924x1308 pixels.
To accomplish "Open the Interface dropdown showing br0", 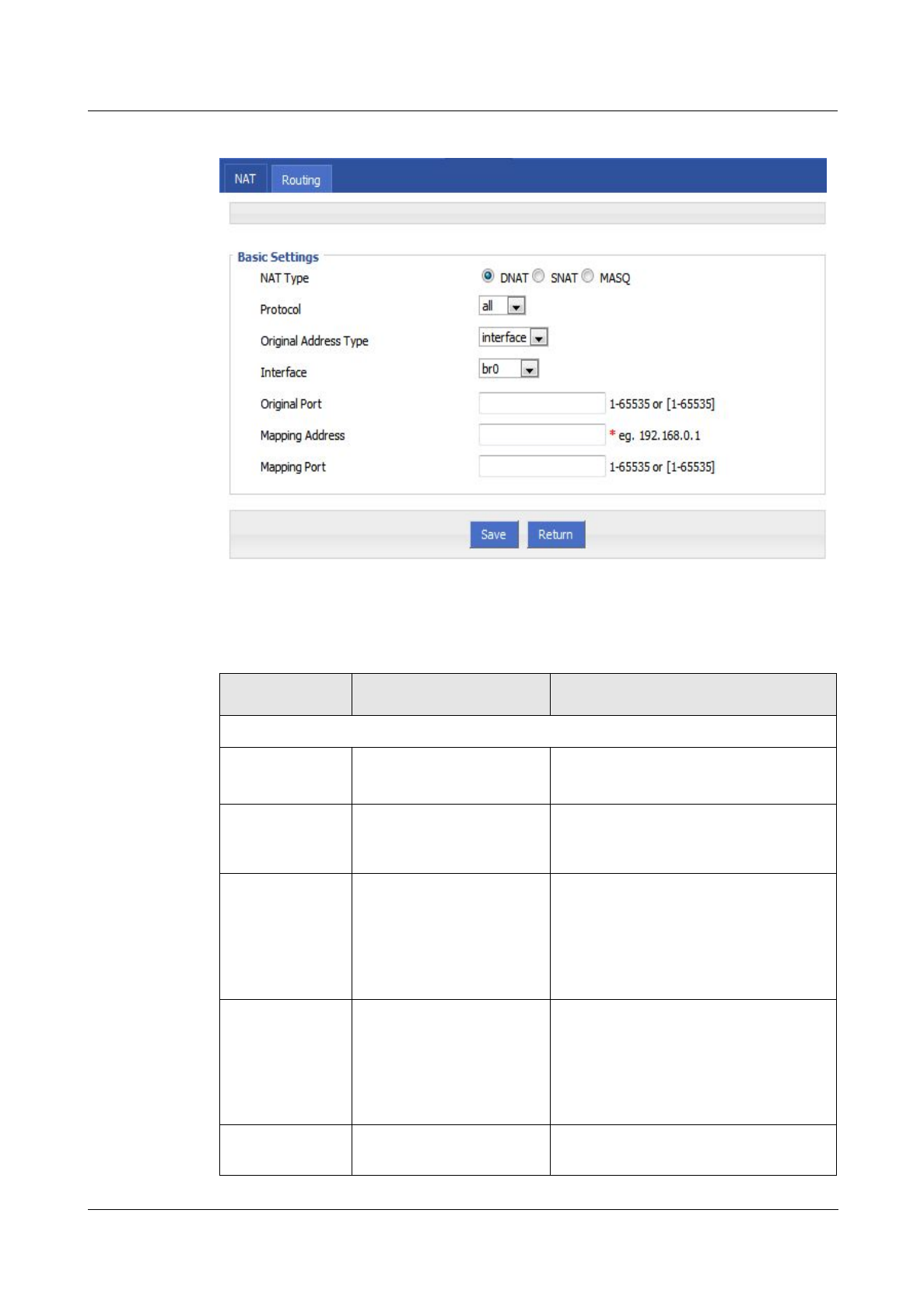I will point(509,369).
